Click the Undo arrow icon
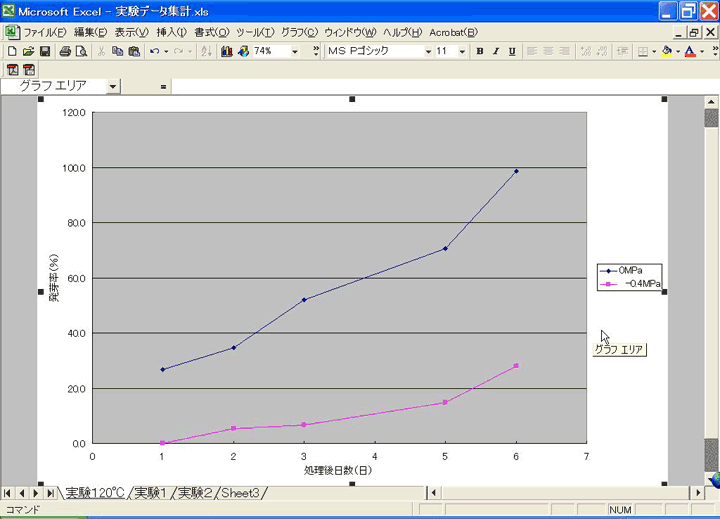 [x=154, y=51]
